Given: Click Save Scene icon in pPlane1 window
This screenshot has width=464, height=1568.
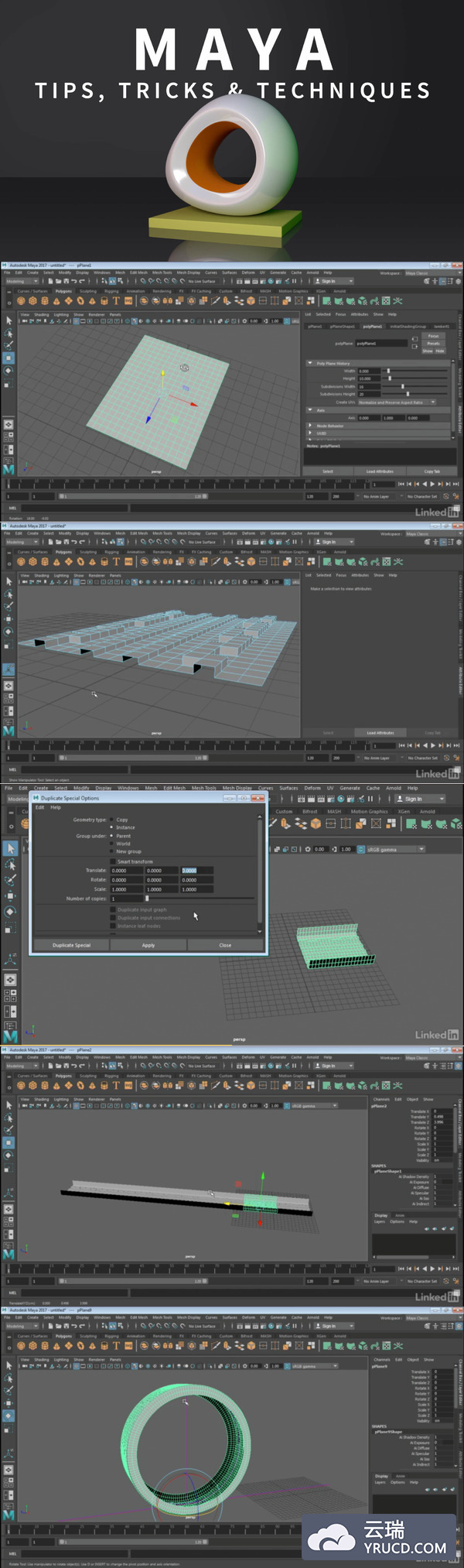Looking at the screenshot, I should [x=66, y=281].
